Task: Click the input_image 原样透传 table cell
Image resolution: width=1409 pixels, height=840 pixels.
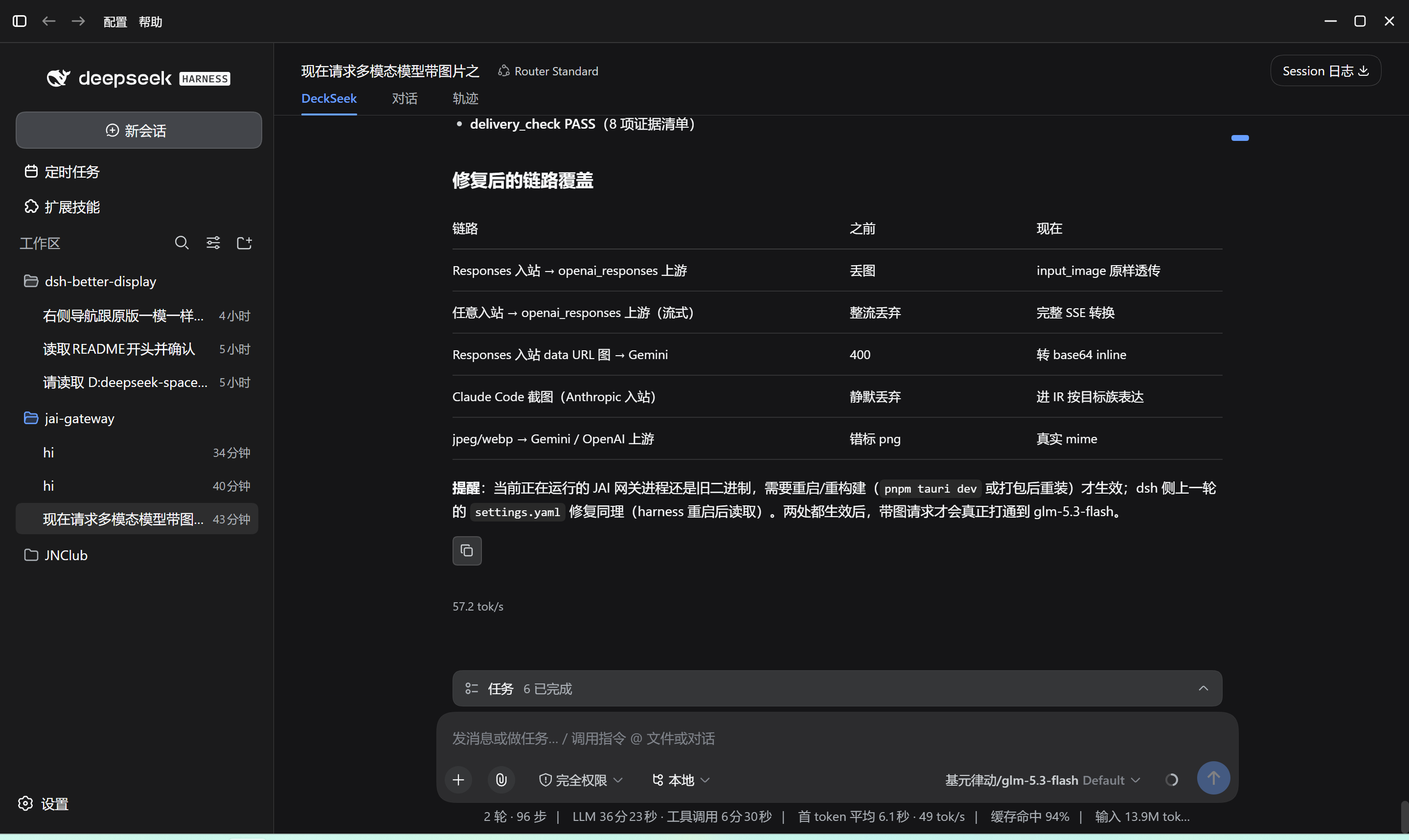Action: point(1098,271)
